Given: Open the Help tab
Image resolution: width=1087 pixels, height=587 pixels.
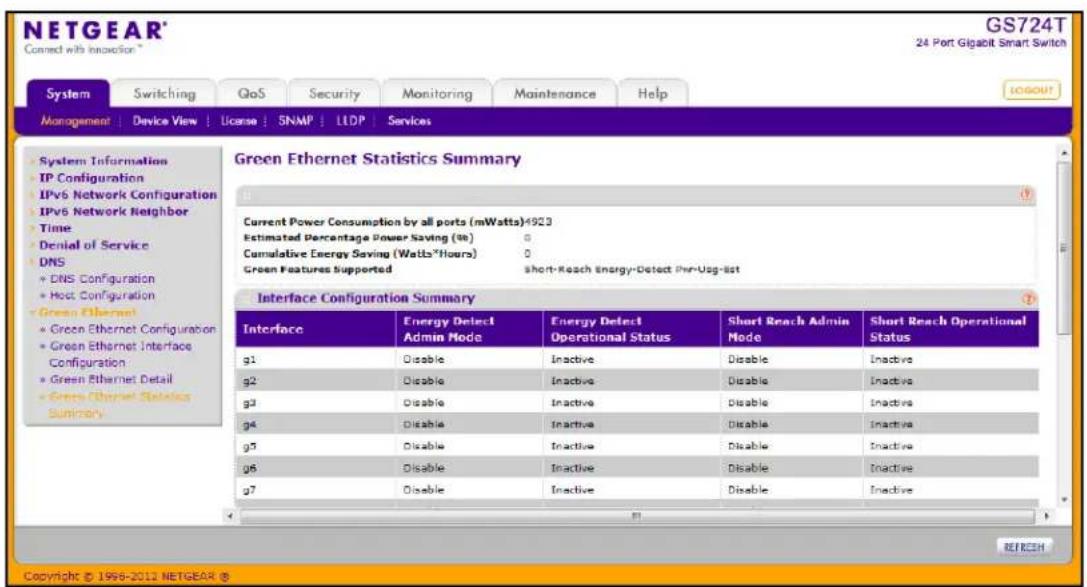Looking at the screenshot, I should [x=652, y=94].
